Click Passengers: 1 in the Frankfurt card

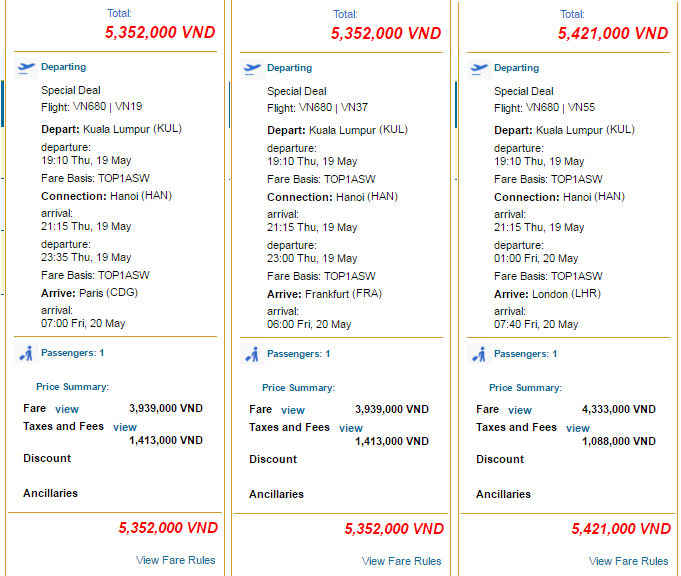tap(298, 354)
